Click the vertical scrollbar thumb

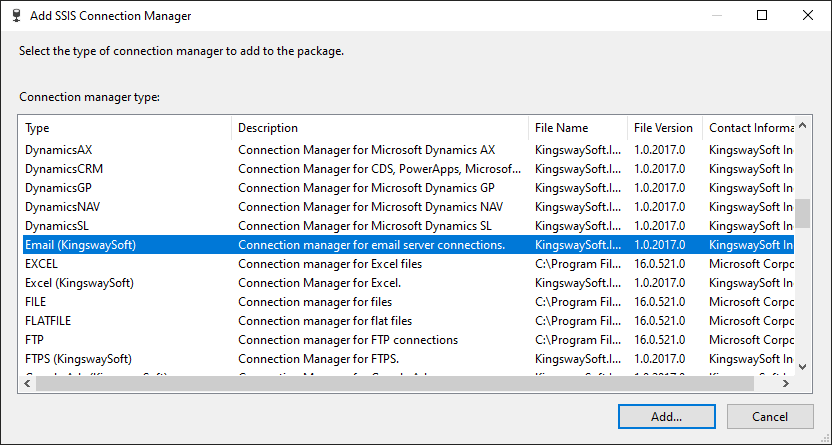pyautogui.click(x=802, y=213)
